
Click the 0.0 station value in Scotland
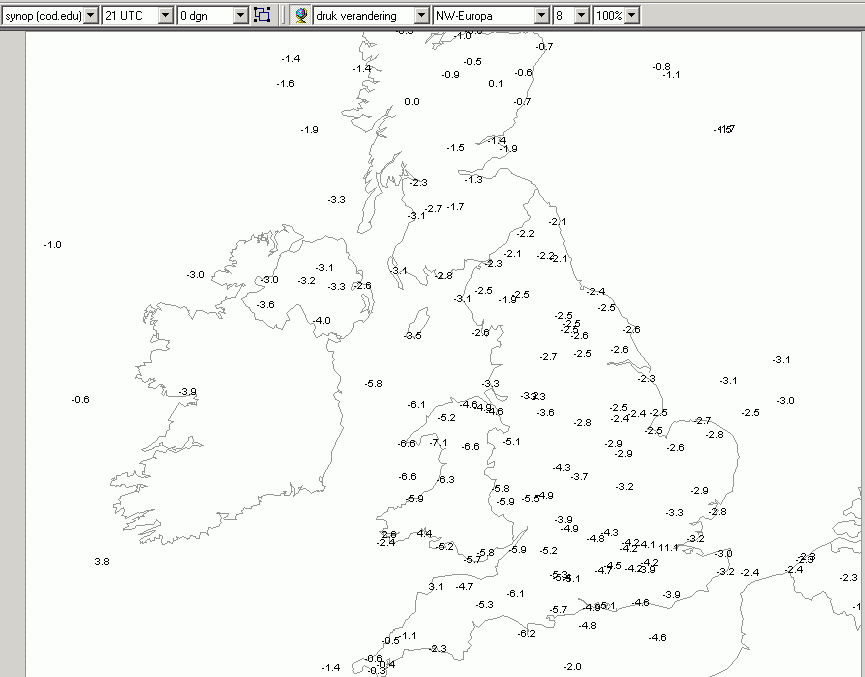click(412, 102)
